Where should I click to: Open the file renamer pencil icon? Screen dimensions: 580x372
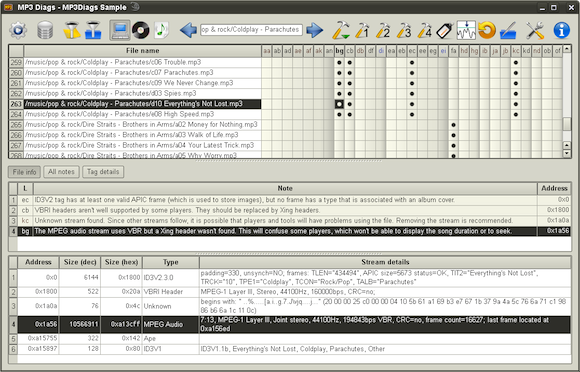(508, 30)
